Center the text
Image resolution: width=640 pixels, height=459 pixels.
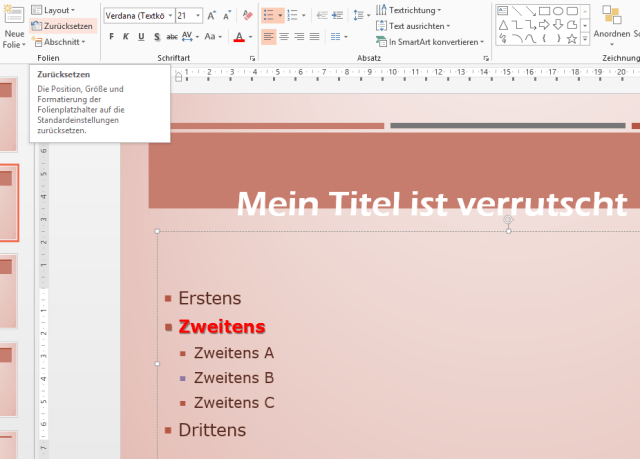coord(284,37)
